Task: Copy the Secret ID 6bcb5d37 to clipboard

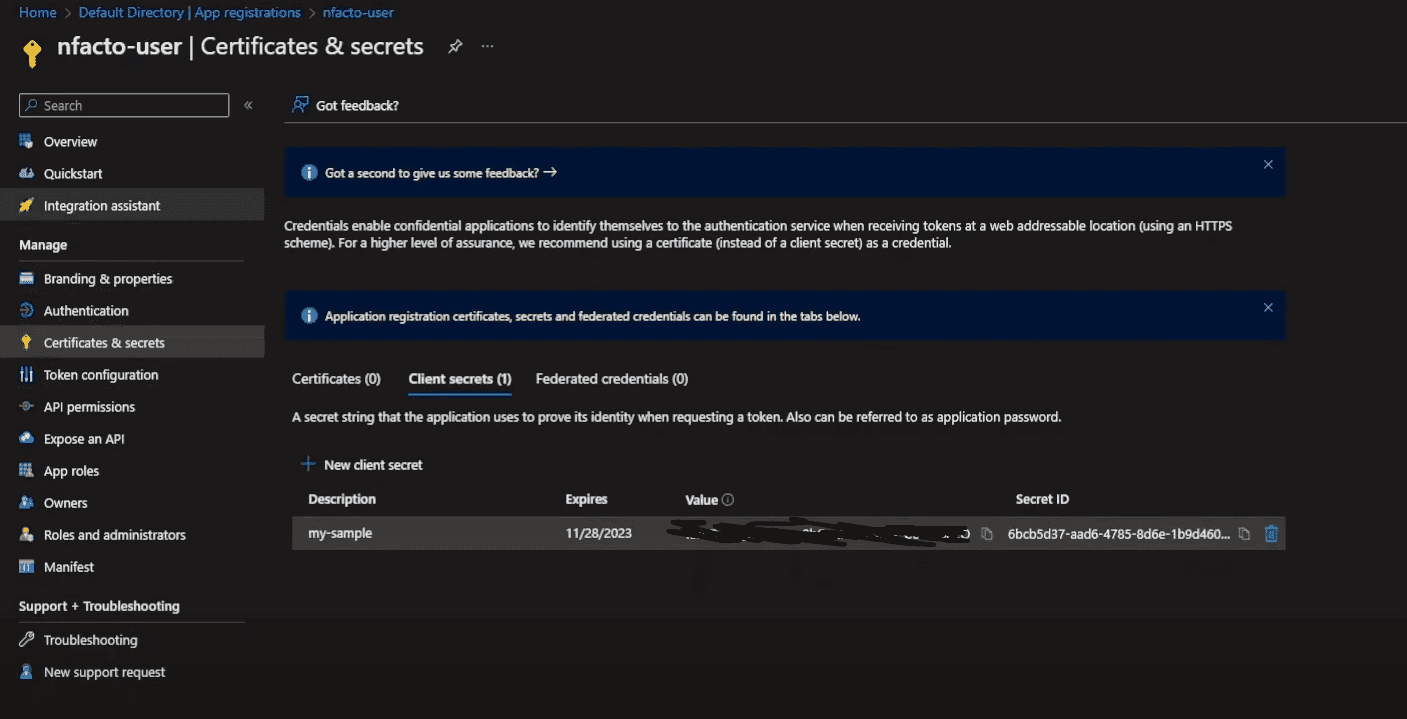Action: click(1245, 534)
